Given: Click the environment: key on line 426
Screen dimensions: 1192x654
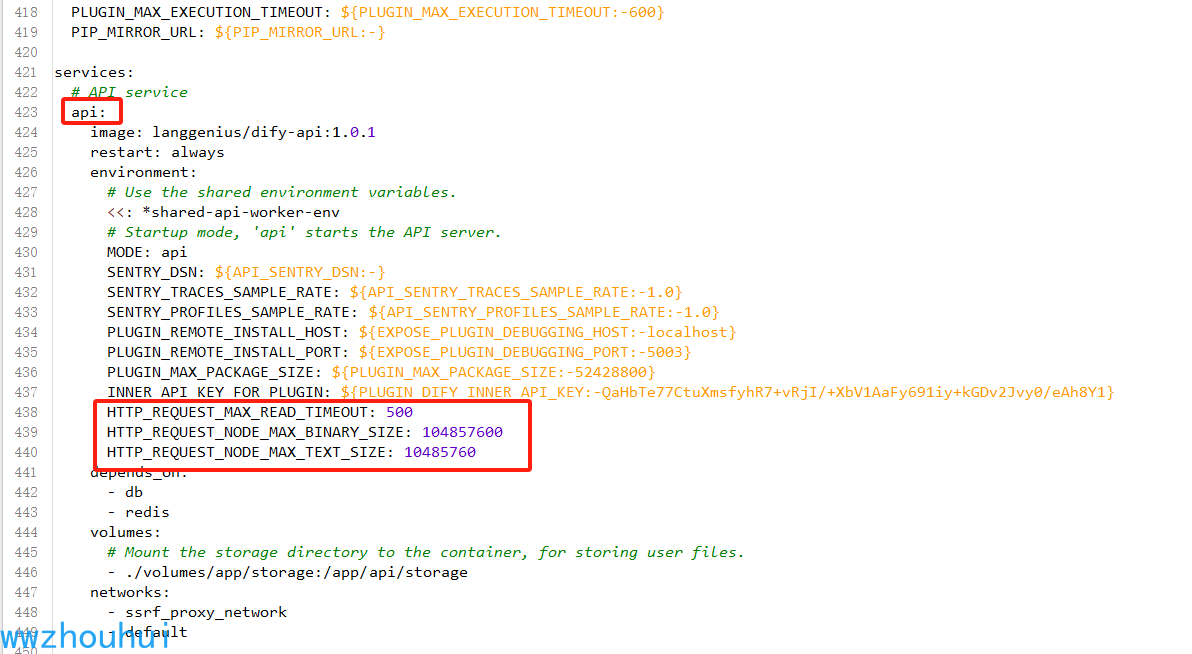Looking at the screenshot, I should (x=144, y=173).
